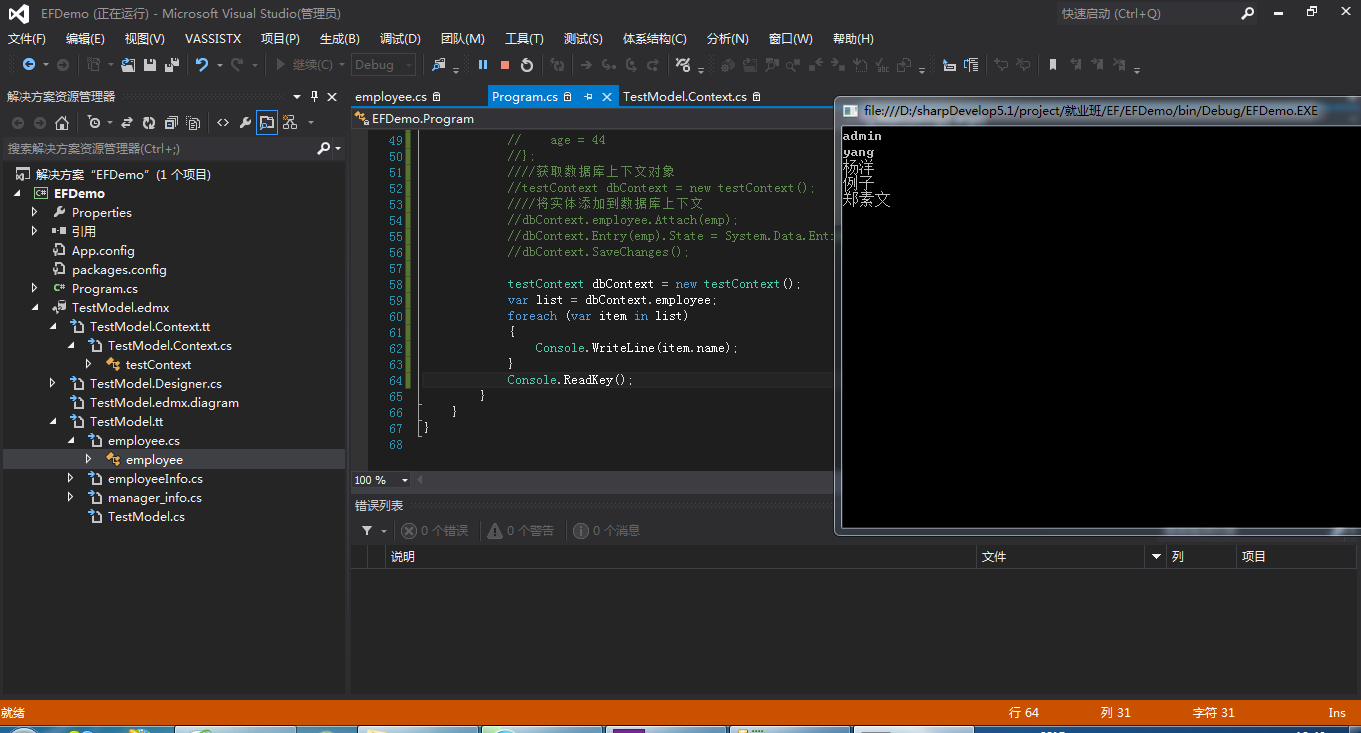This screenshot has height=733, width=1361.
Task: Click the View Code angle-brackets icon
Action: (x=223, y=122)
